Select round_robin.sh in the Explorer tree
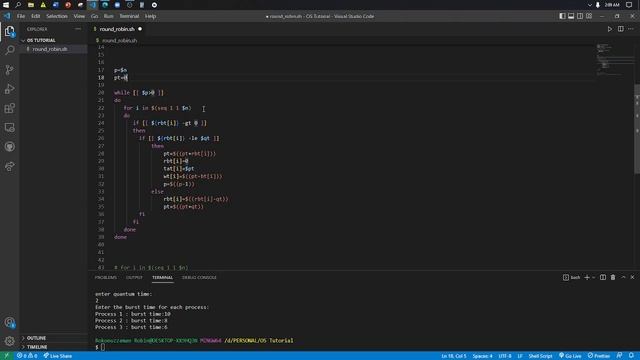Image resolution: width=640 pixels, height=360 pixels. (50, 49)
